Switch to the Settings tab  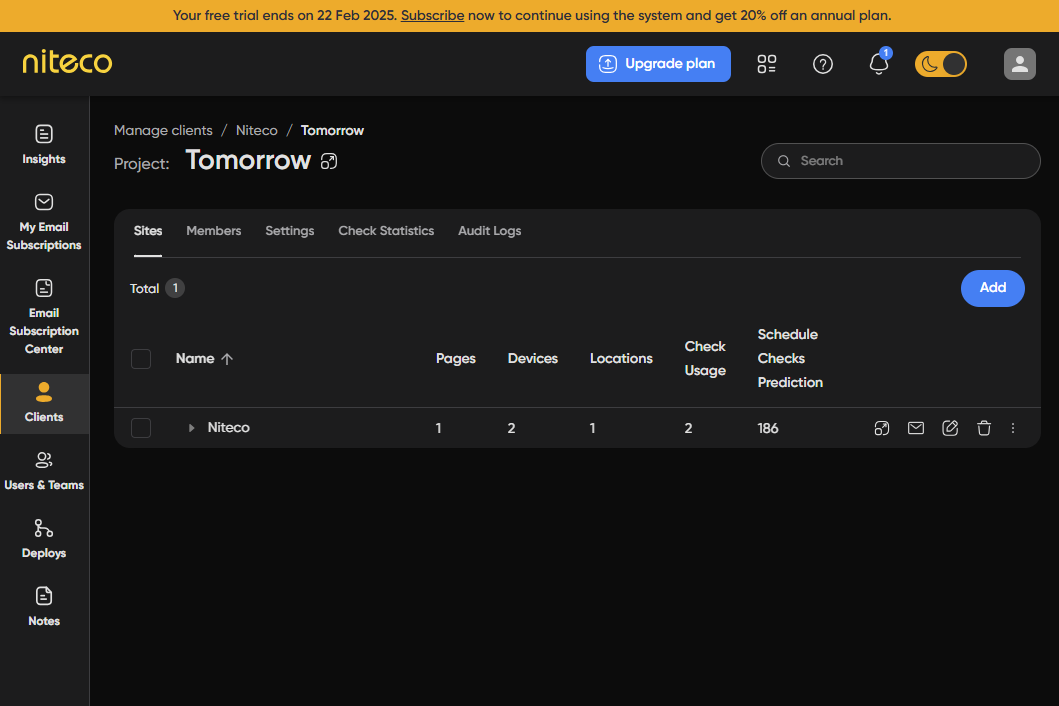(290, 231)
